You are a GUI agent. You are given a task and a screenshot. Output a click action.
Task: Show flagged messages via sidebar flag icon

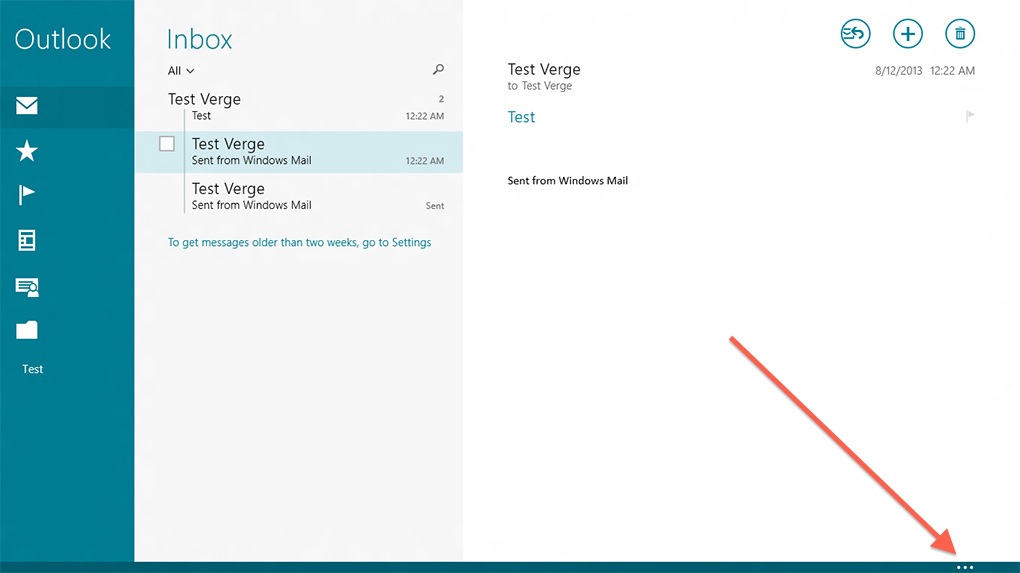pyautogui.click(x=27, y=194)
